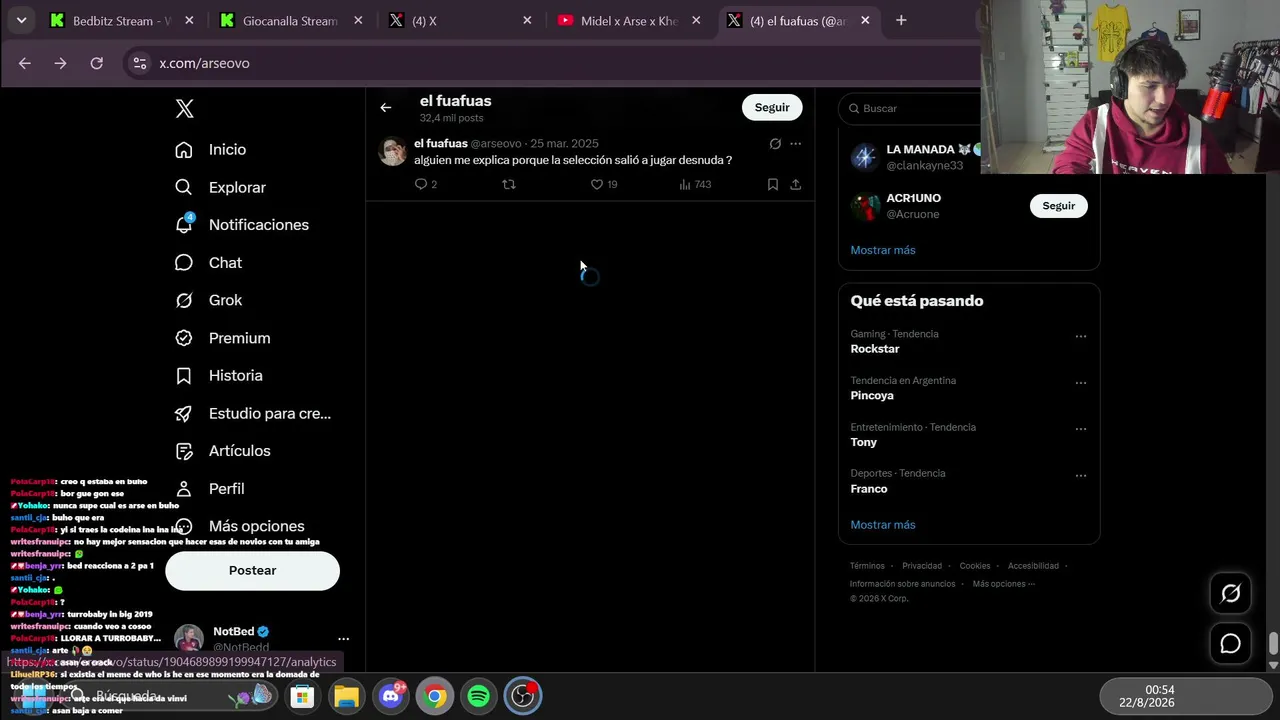Viewport: 1280px width, 720px height.
Task: Open more options for Pincoya trend
Action: tap(1081, 383)
